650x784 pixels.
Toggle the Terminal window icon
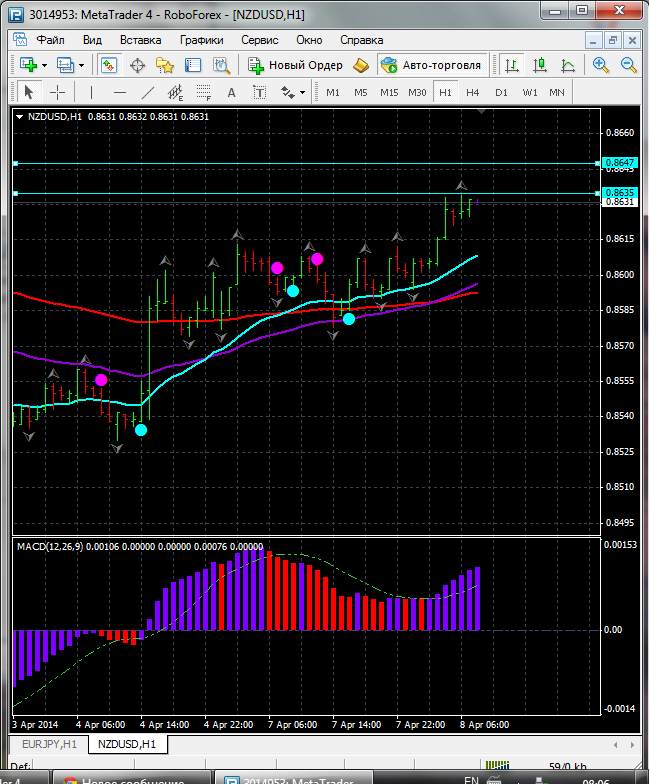(x=192, y=66)
